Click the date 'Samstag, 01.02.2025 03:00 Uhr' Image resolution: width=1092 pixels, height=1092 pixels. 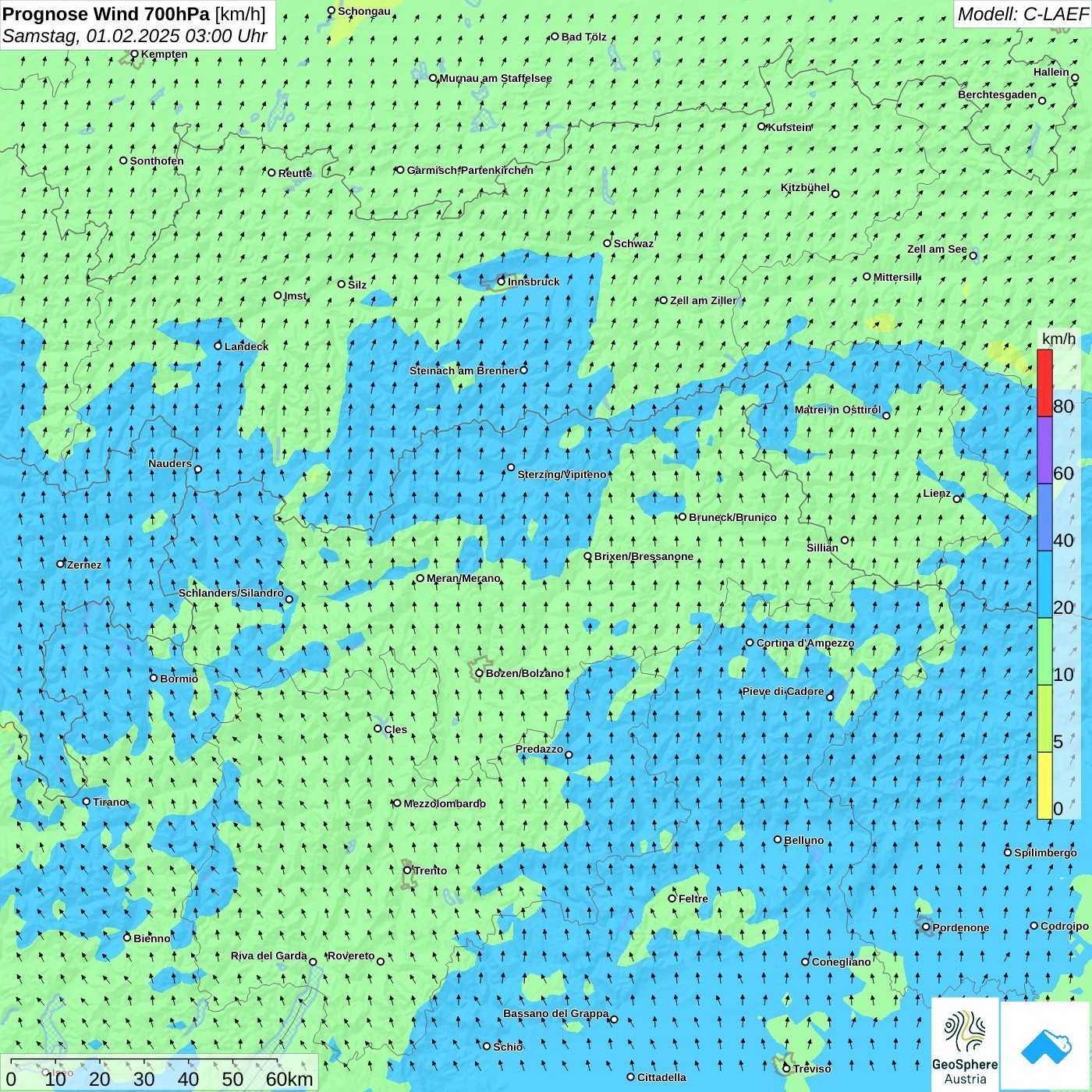point(135,36)
